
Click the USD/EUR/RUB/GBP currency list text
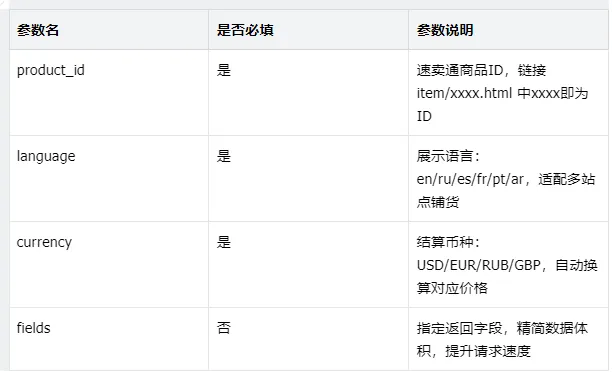point(479,265)
